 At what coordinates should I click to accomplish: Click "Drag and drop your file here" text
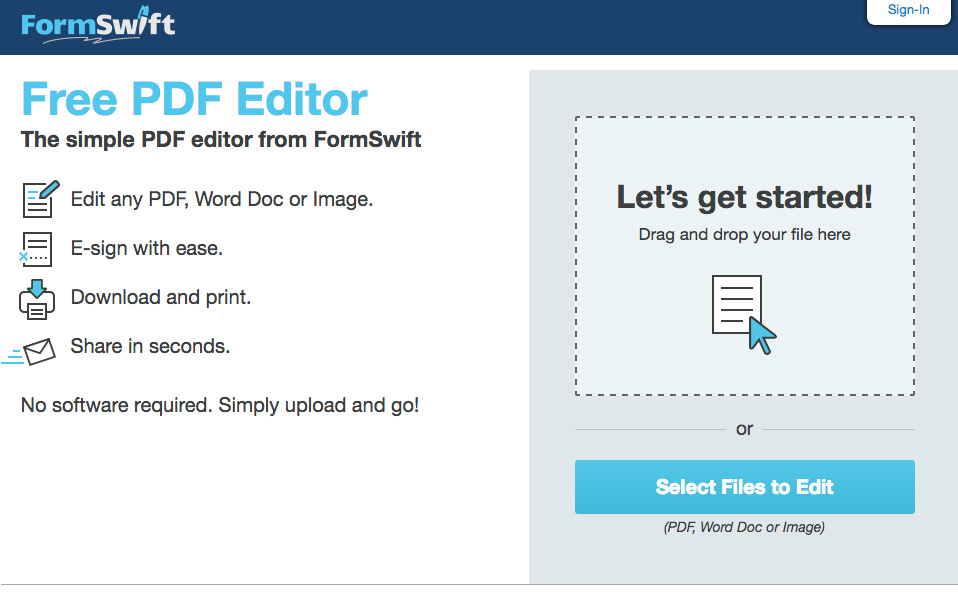click(x=744, y=235)
